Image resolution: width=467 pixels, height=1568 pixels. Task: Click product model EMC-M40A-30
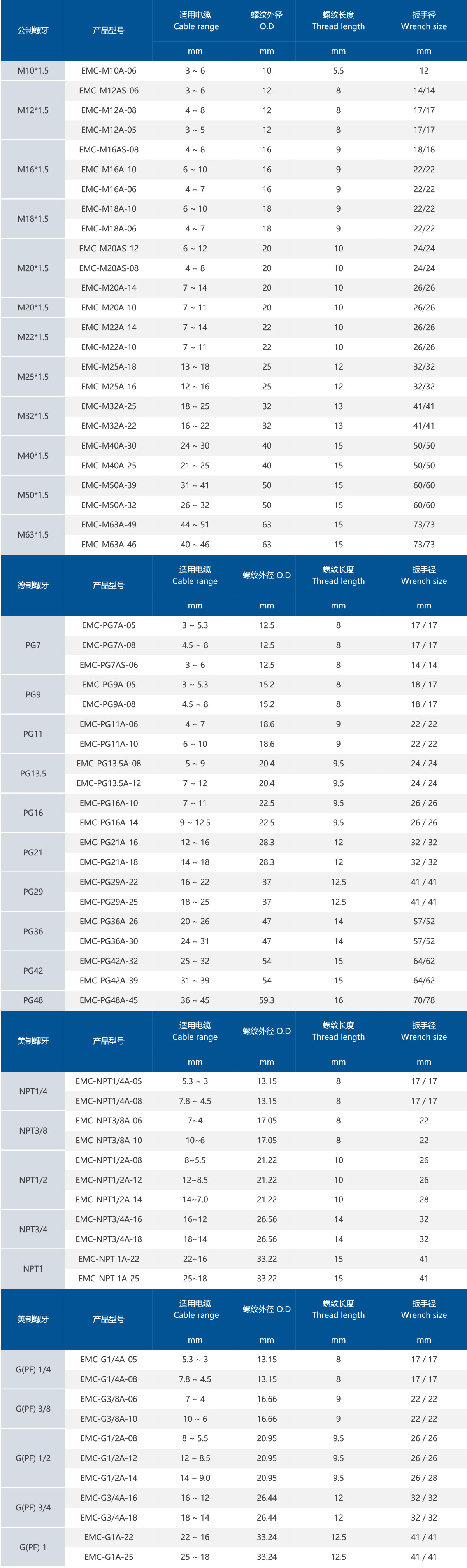[x=108, y=445]
